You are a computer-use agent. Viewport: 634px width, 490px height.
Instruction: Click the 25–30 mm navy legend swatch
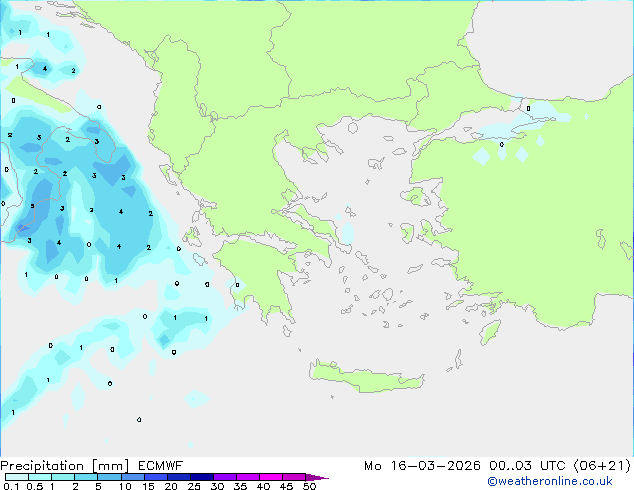[201, 477]
